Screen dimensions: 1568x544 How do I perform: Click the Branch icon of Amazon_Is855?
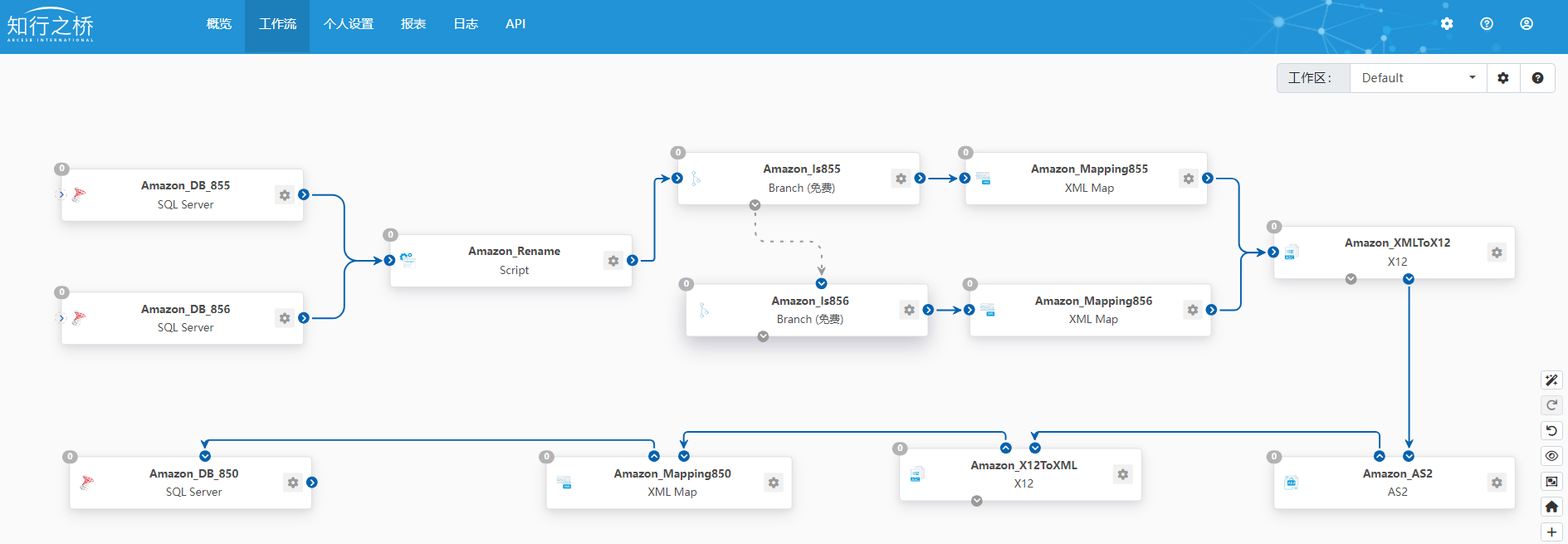[x=696, y=179]
